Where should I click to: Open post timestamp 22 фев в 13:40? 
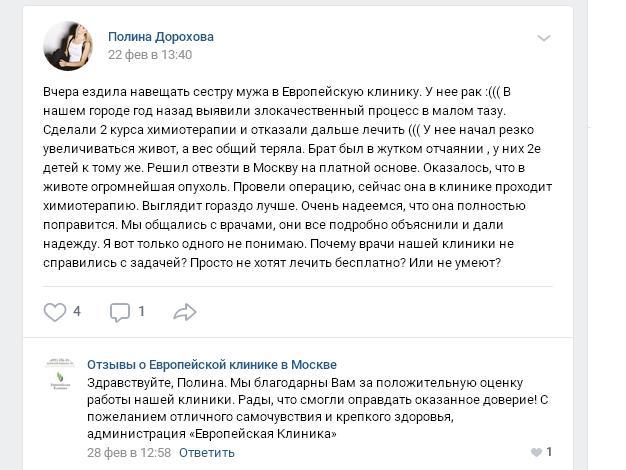coord(149,55)
